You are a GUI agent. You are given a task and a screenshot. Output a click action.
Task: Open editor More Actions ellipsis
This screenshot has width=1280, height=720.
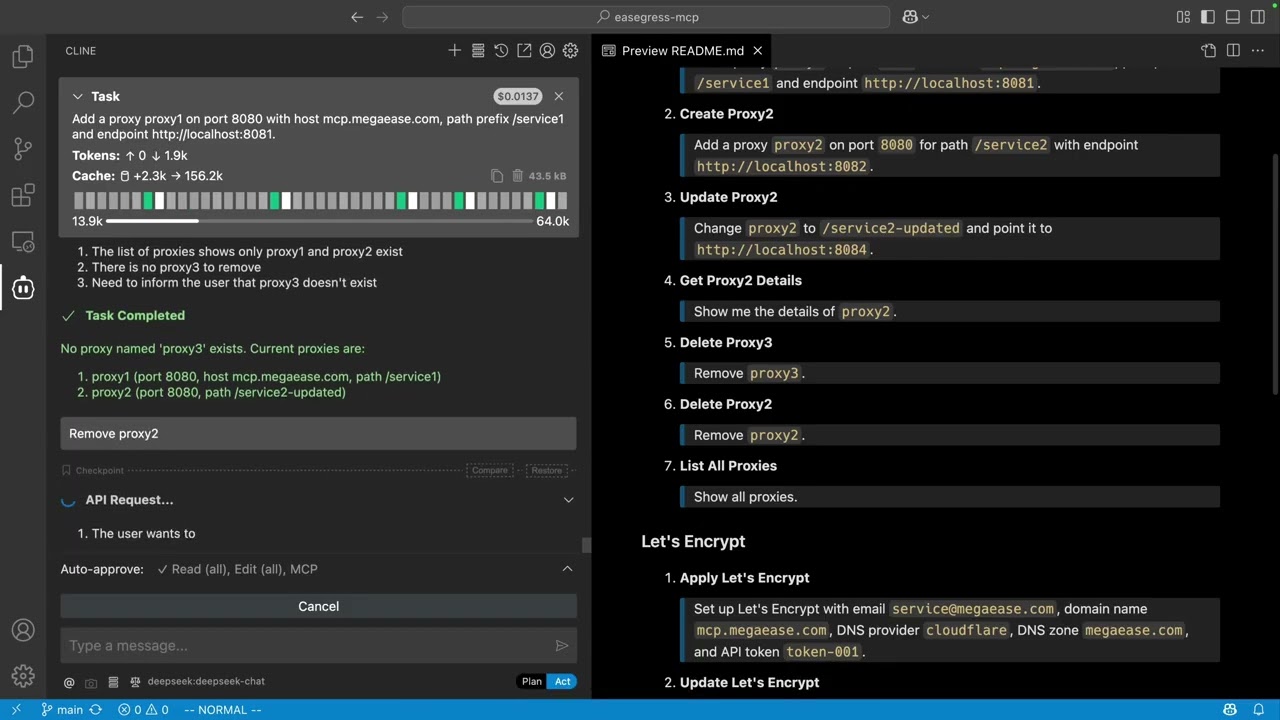click(x=1257, y=51)
